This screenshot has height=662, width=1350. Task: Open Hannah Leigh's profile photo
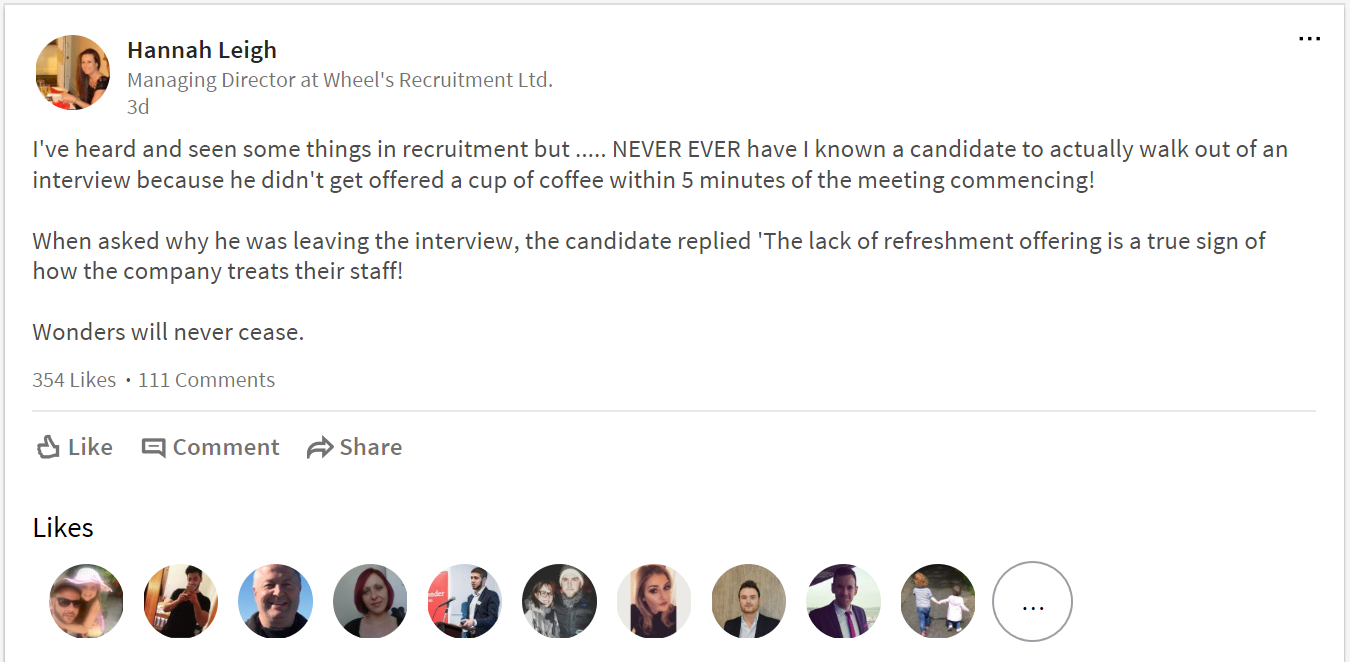tap(73, 73)
